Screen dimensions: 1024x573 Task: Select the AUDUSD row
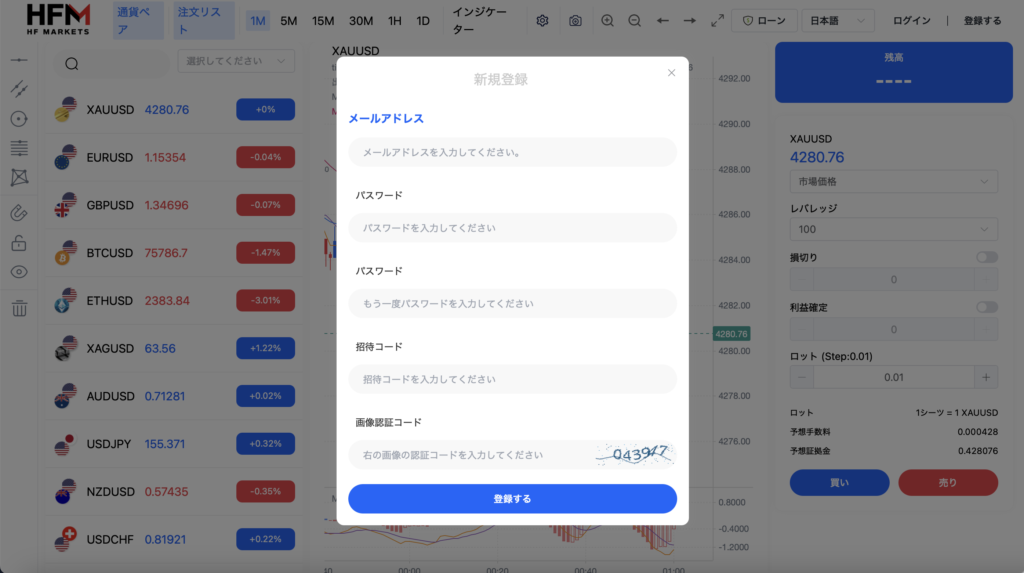coord(174,396)
